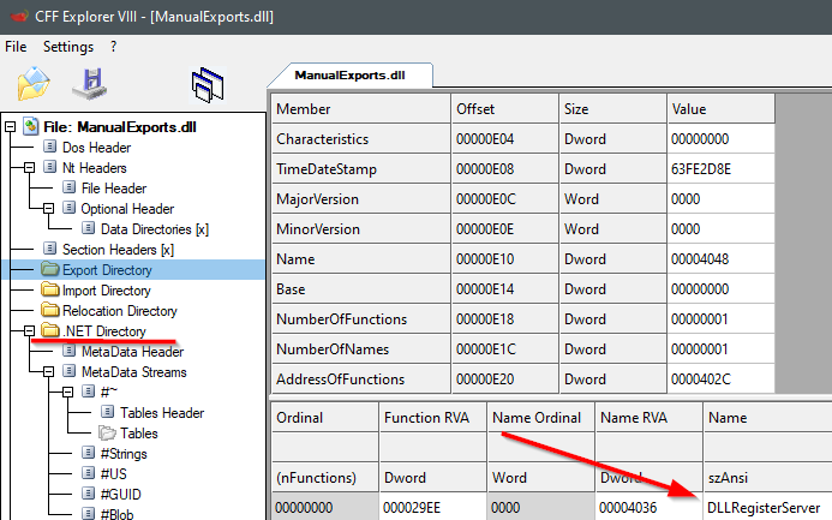Click the #Blob stream icon
Viewport: 832px width, 520px height.
(89, 514)
